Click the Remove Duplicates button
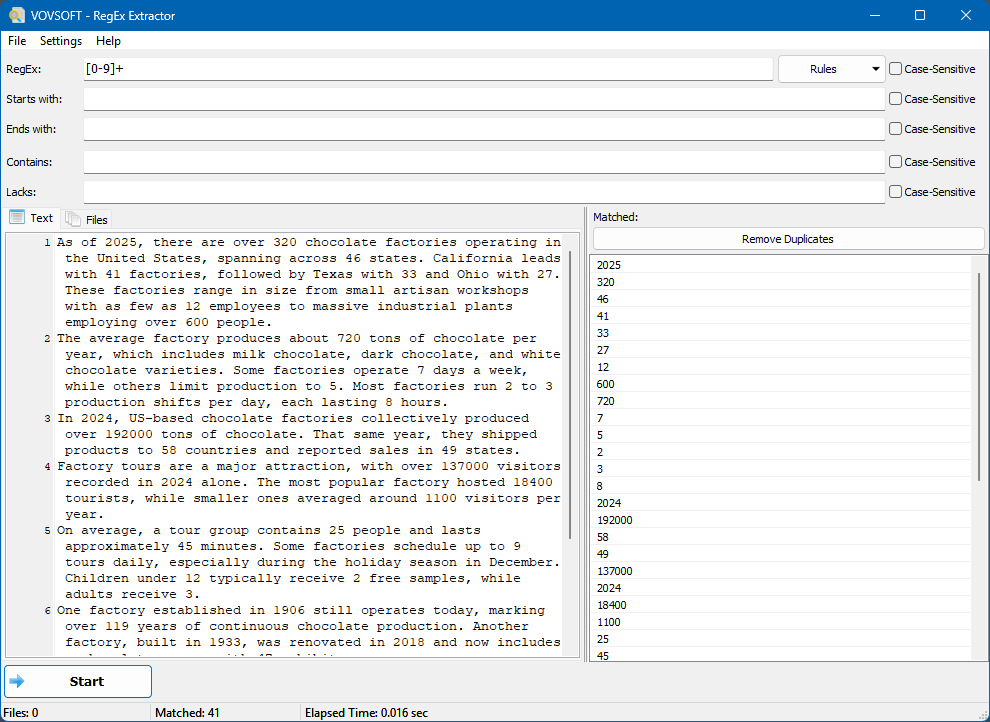The width and height of the screenshot is (990, 722). [788, 238]
